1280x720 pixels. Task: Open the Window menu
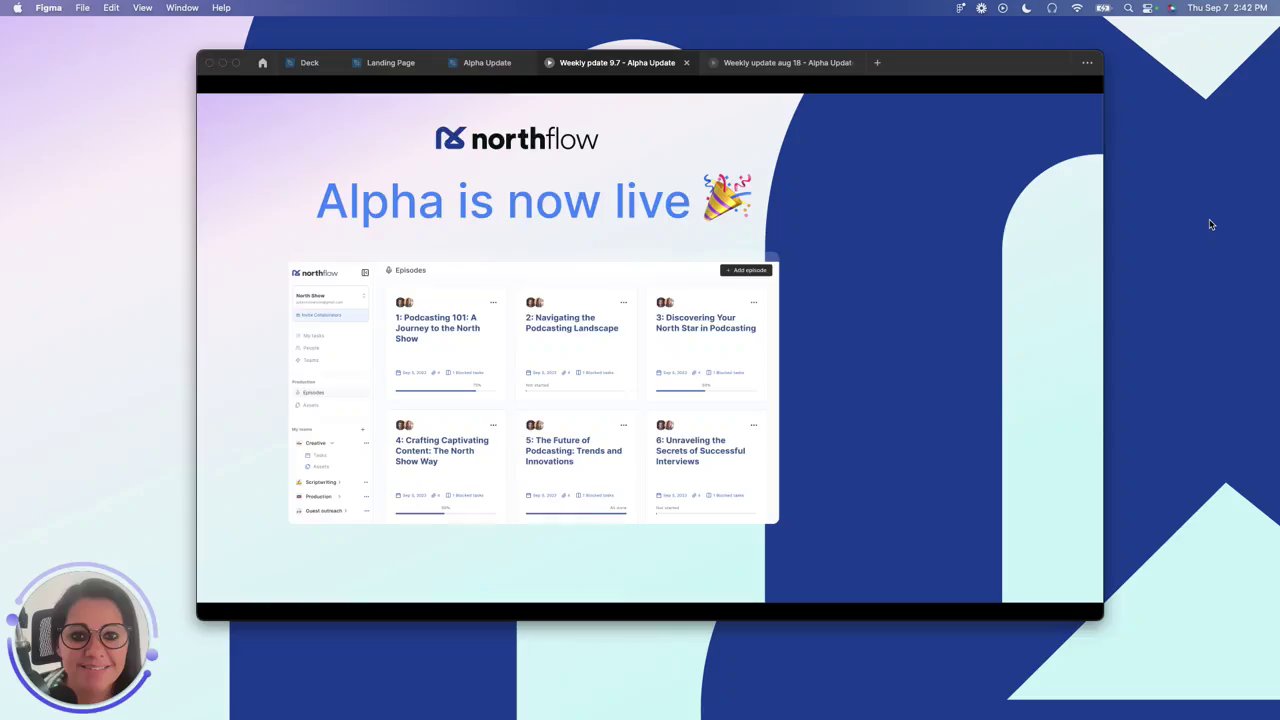point(182,8)
